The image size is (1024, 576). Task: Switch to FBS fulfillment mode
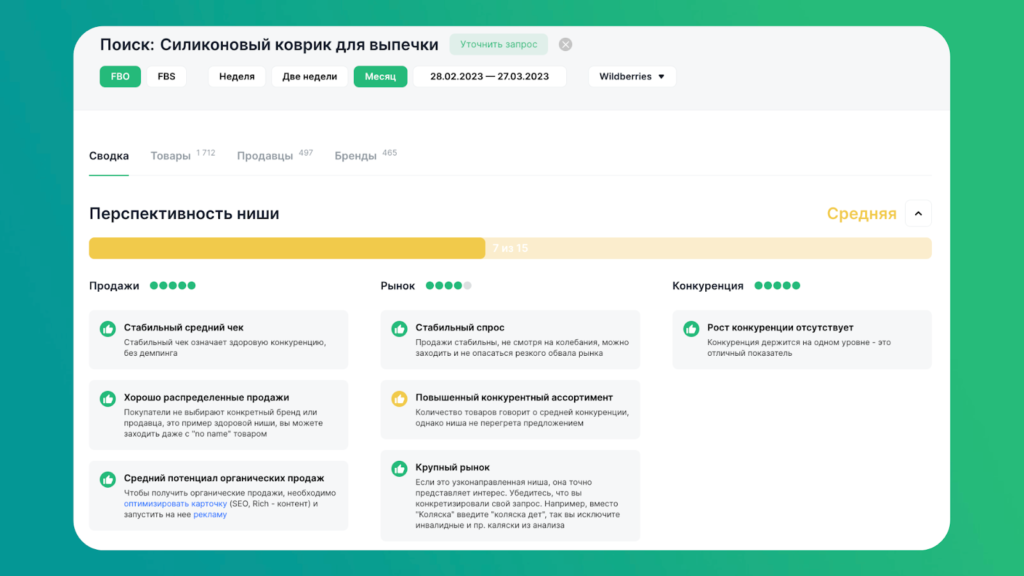pos(166,77)
